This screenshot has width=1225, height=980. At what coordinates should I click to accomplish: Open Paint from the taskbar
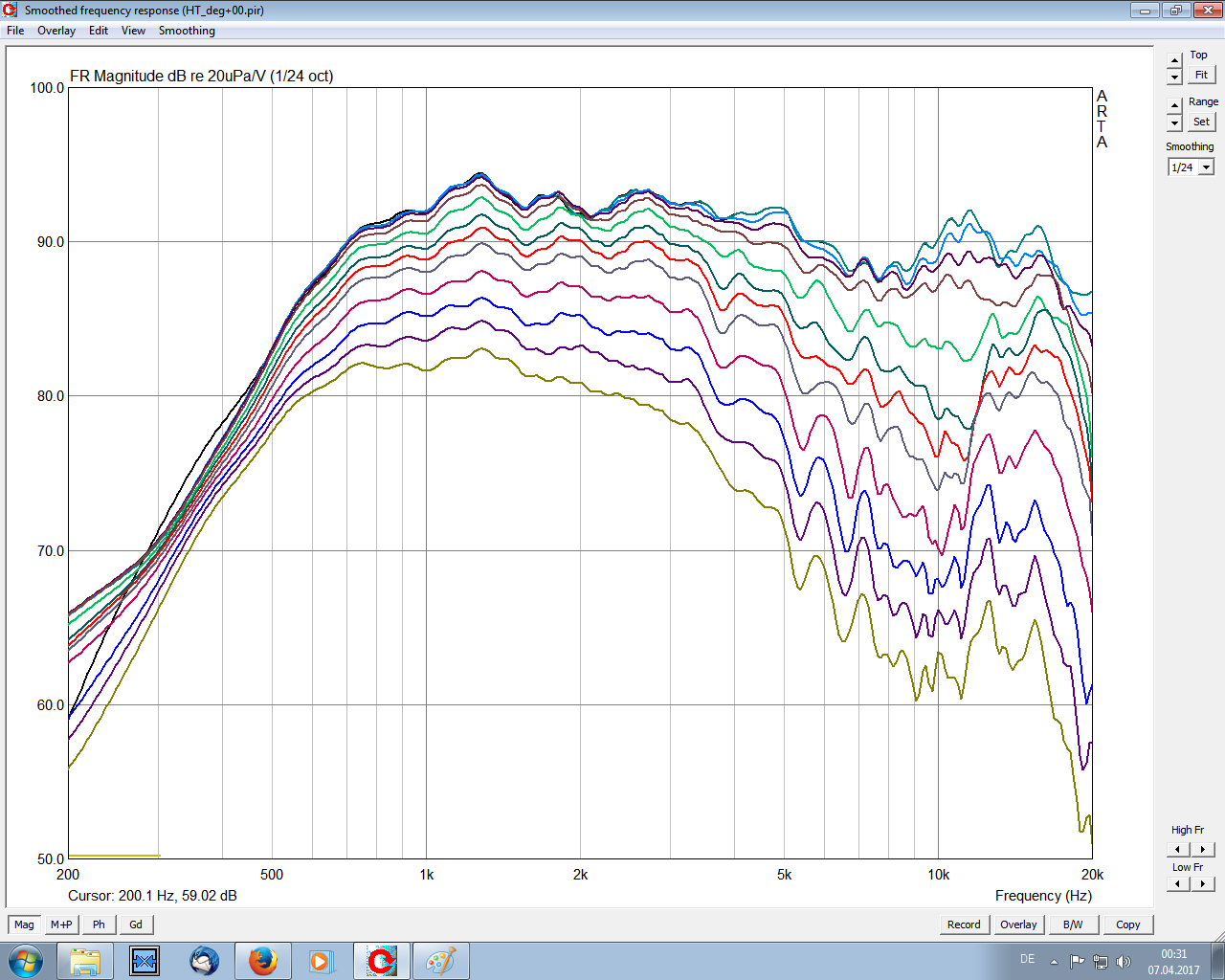pyautogui.click(x=440, y=960)
